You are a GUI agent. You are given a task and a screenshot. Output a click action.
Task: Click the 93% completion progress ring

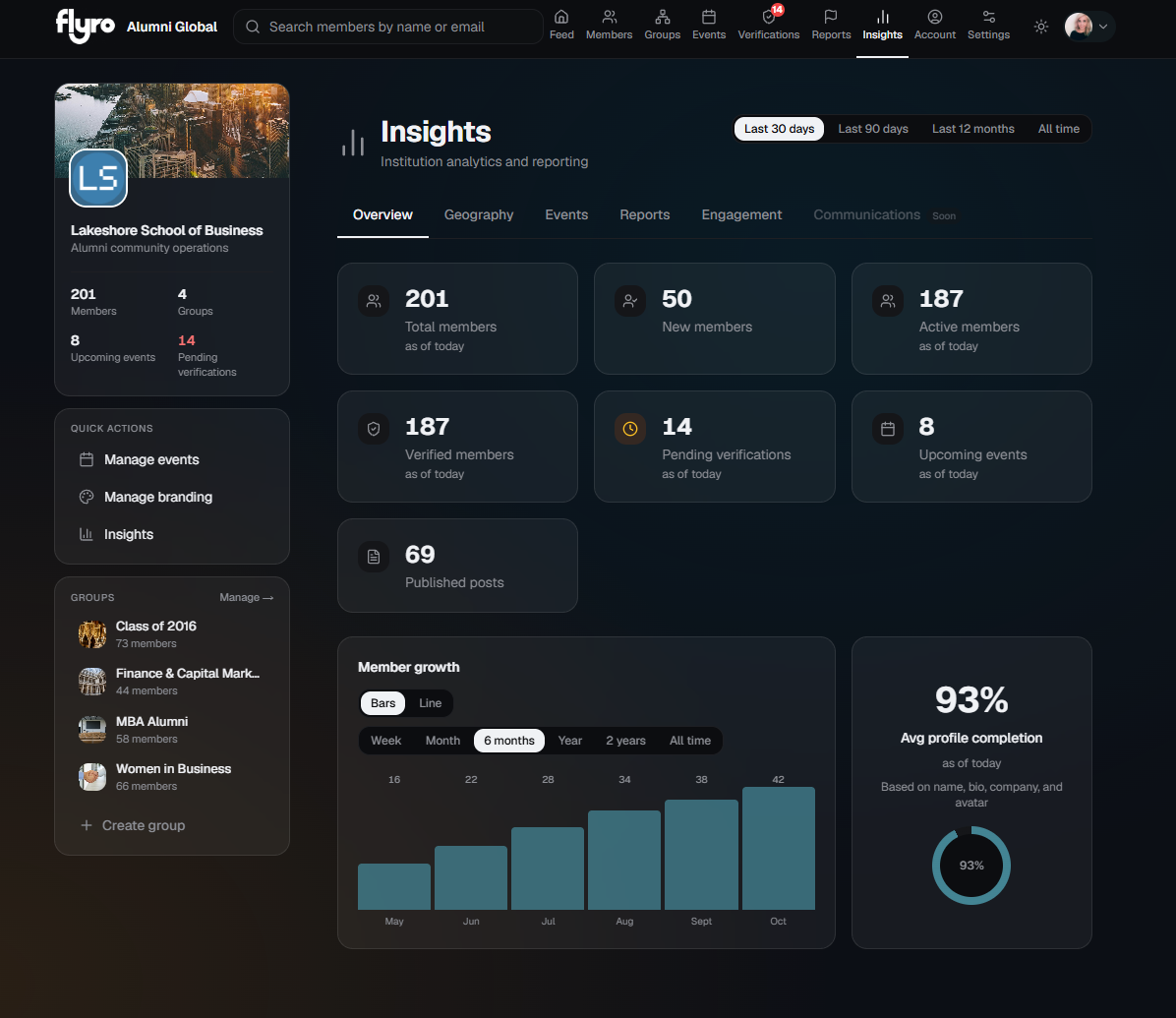971,866
